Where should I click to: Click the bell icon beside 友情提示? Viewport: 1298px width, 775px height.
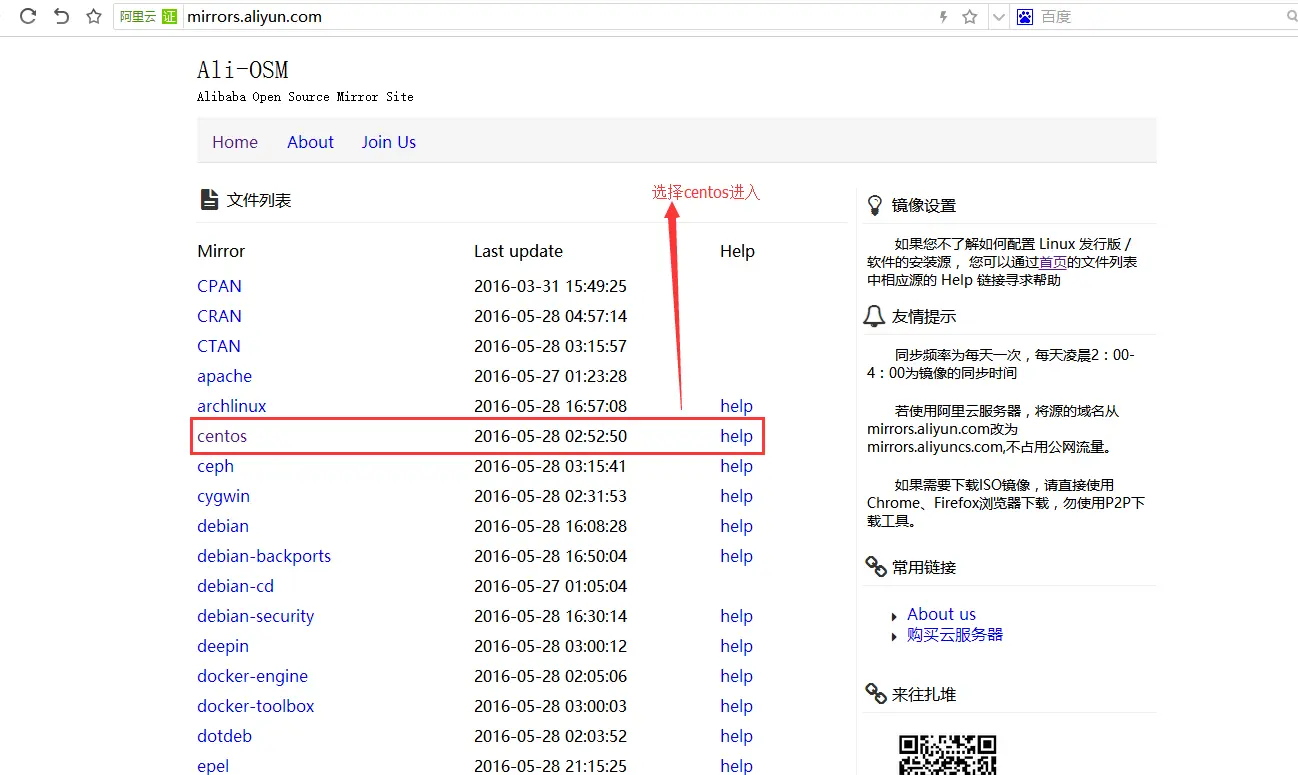(x=874, y=316)
